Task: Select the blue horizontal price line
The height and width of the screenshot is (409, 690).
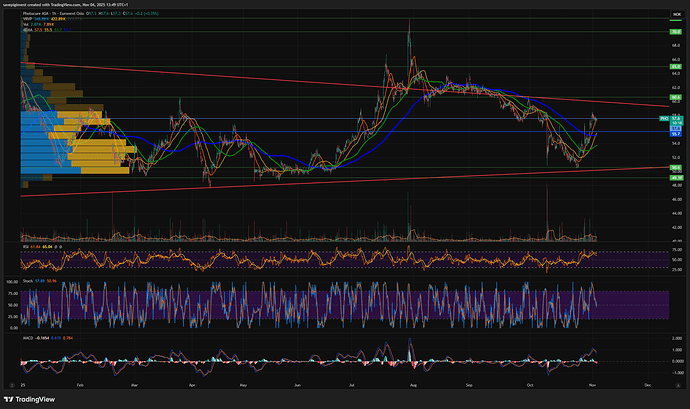Action: pyautogui.click(x=300, y=120)
